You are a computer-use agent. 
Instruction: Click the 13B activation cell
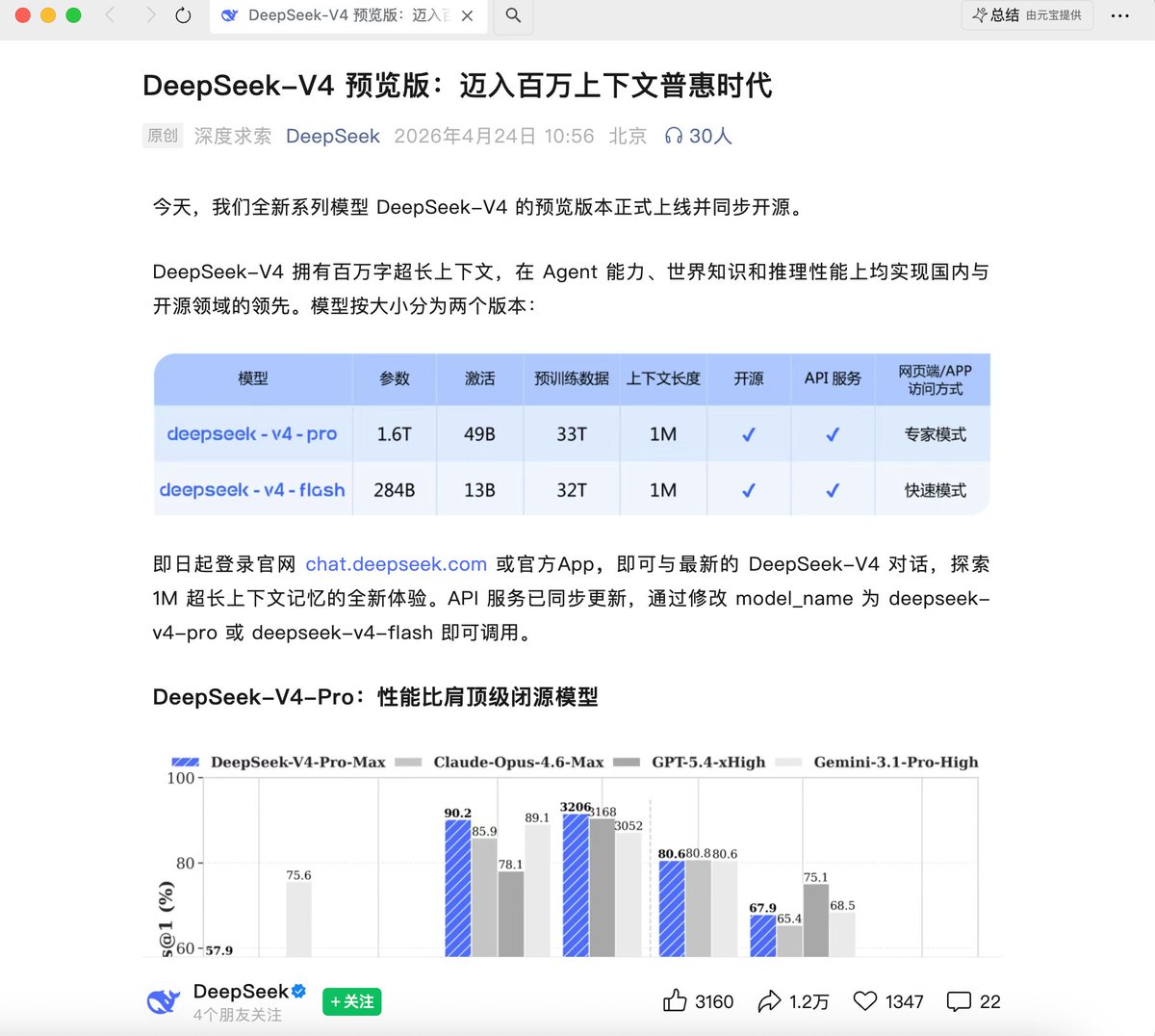click(x=479, y=490)
